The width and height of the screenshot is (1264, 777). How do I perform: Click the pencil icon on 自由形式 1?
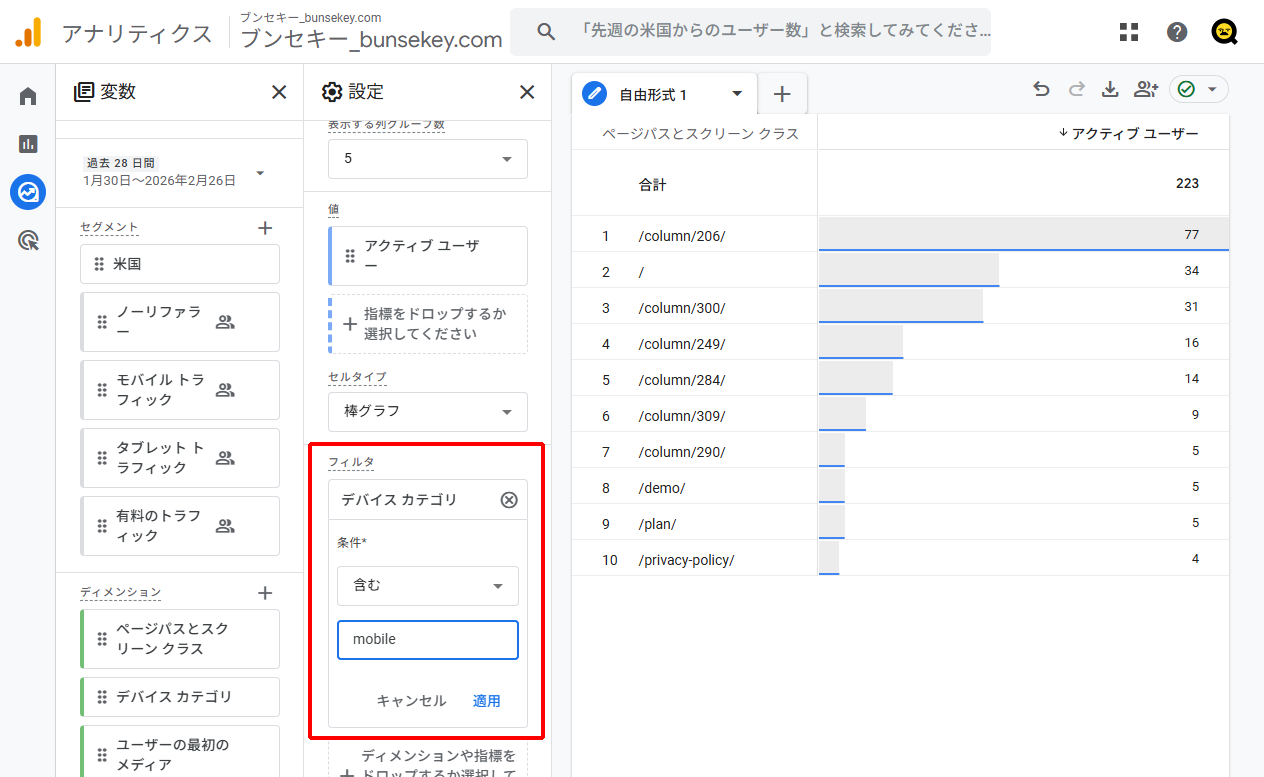pos(594,92)
